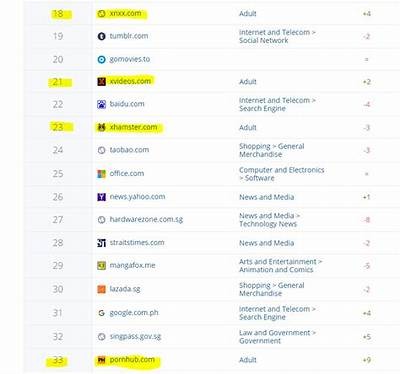Image resolution: width=400 pixels, height=374 pixels.
Task: Click rank number 28 in the list
Action: click(x=58, y=243)
